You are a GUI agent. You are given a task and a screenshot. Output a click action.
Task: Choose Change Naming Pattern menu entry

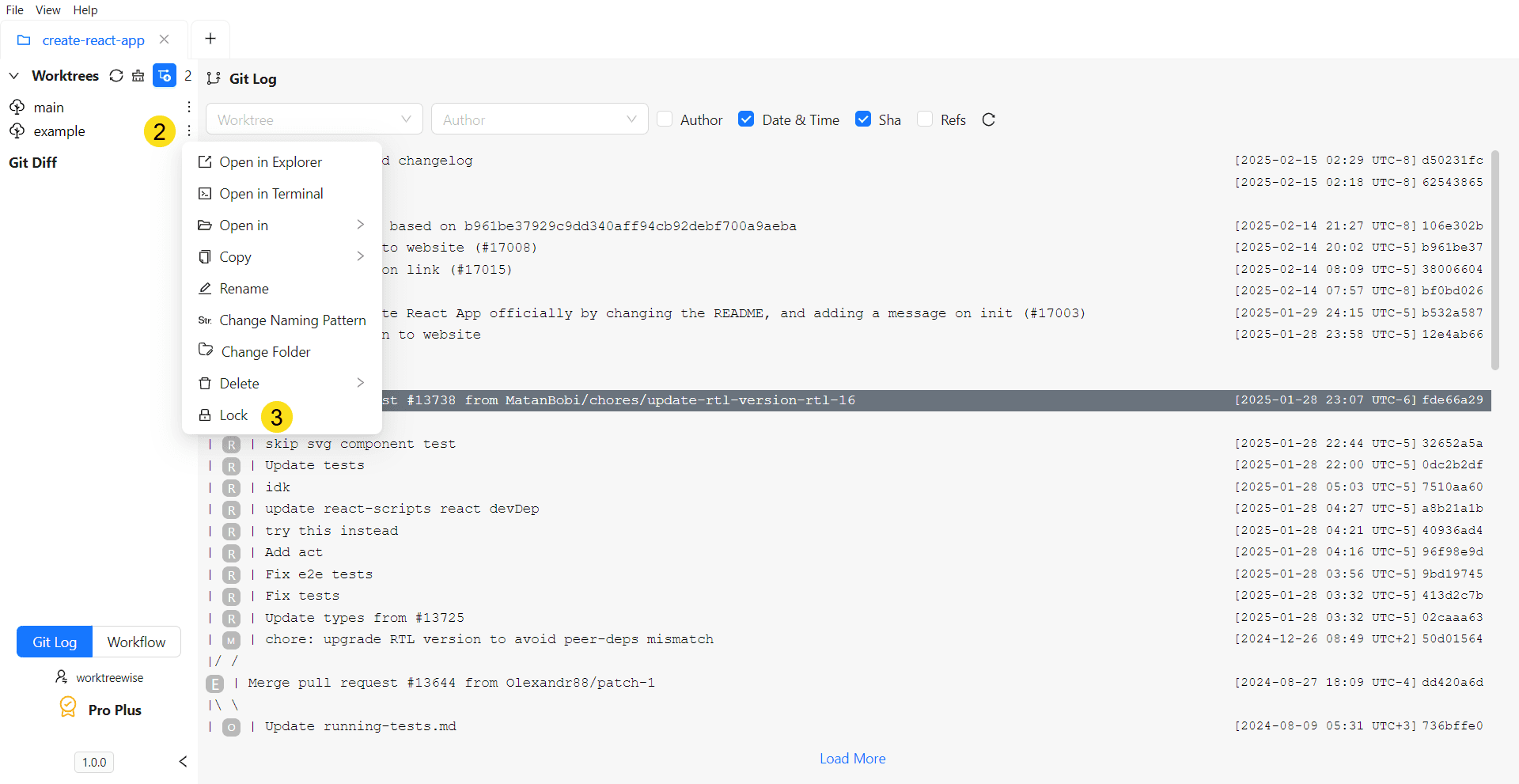(x=292, y=320)
